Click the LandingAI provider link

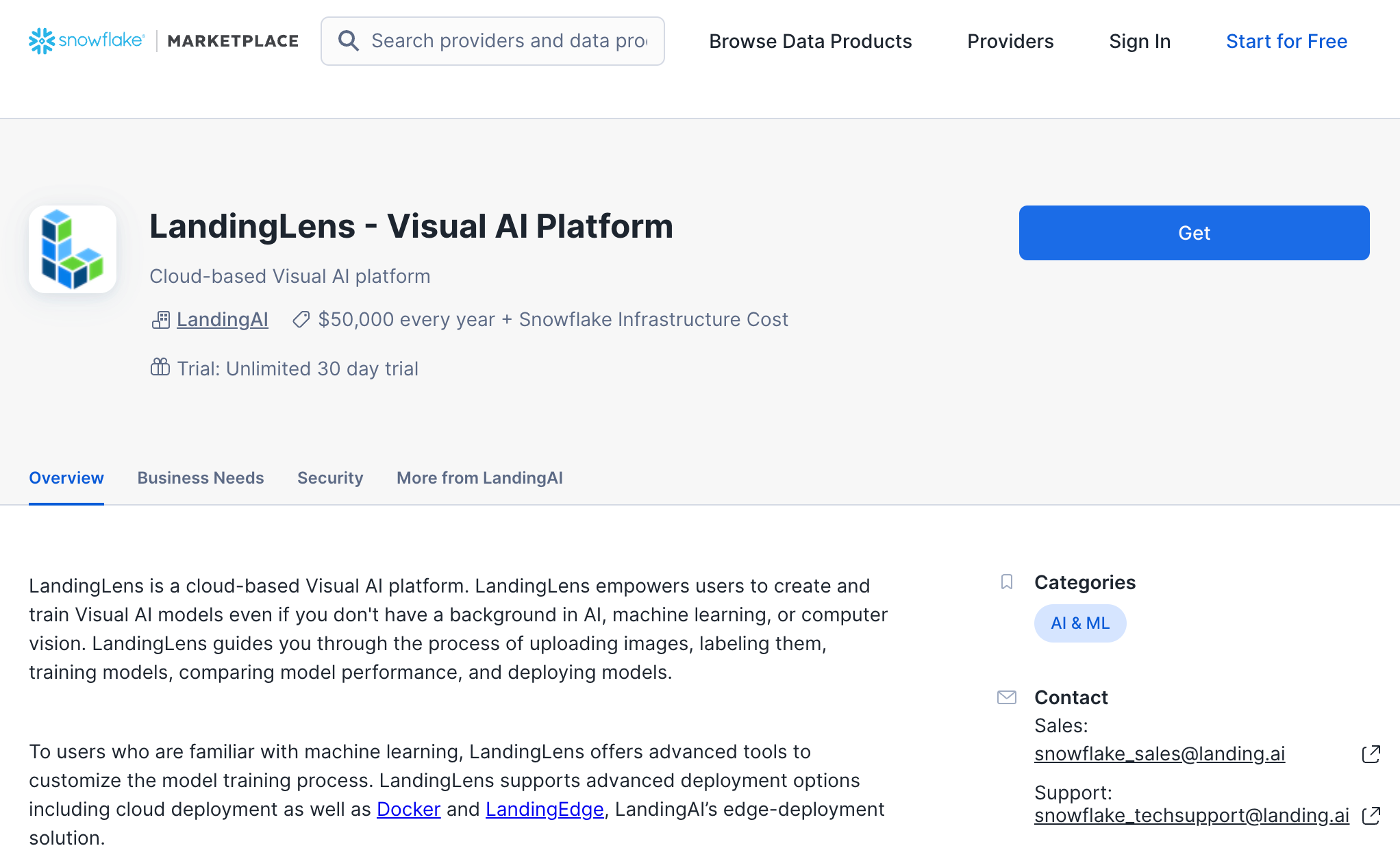[x=221, y=319]
